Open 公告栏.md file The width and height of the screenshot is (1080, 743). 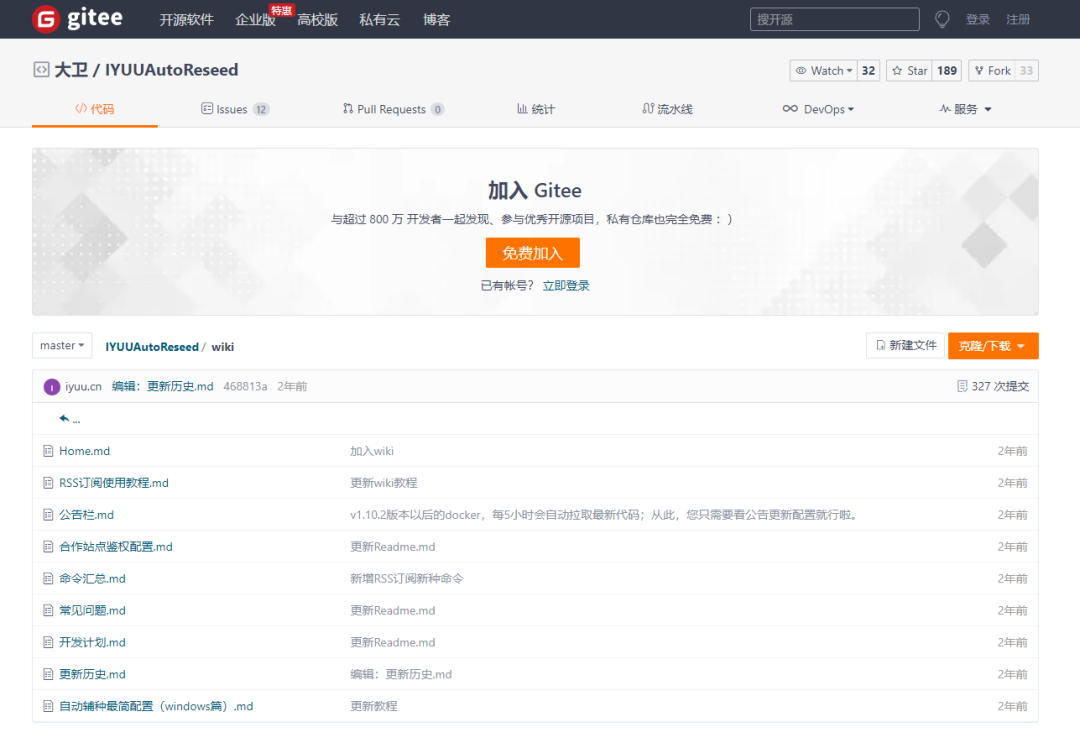click(x=86, y=514)
